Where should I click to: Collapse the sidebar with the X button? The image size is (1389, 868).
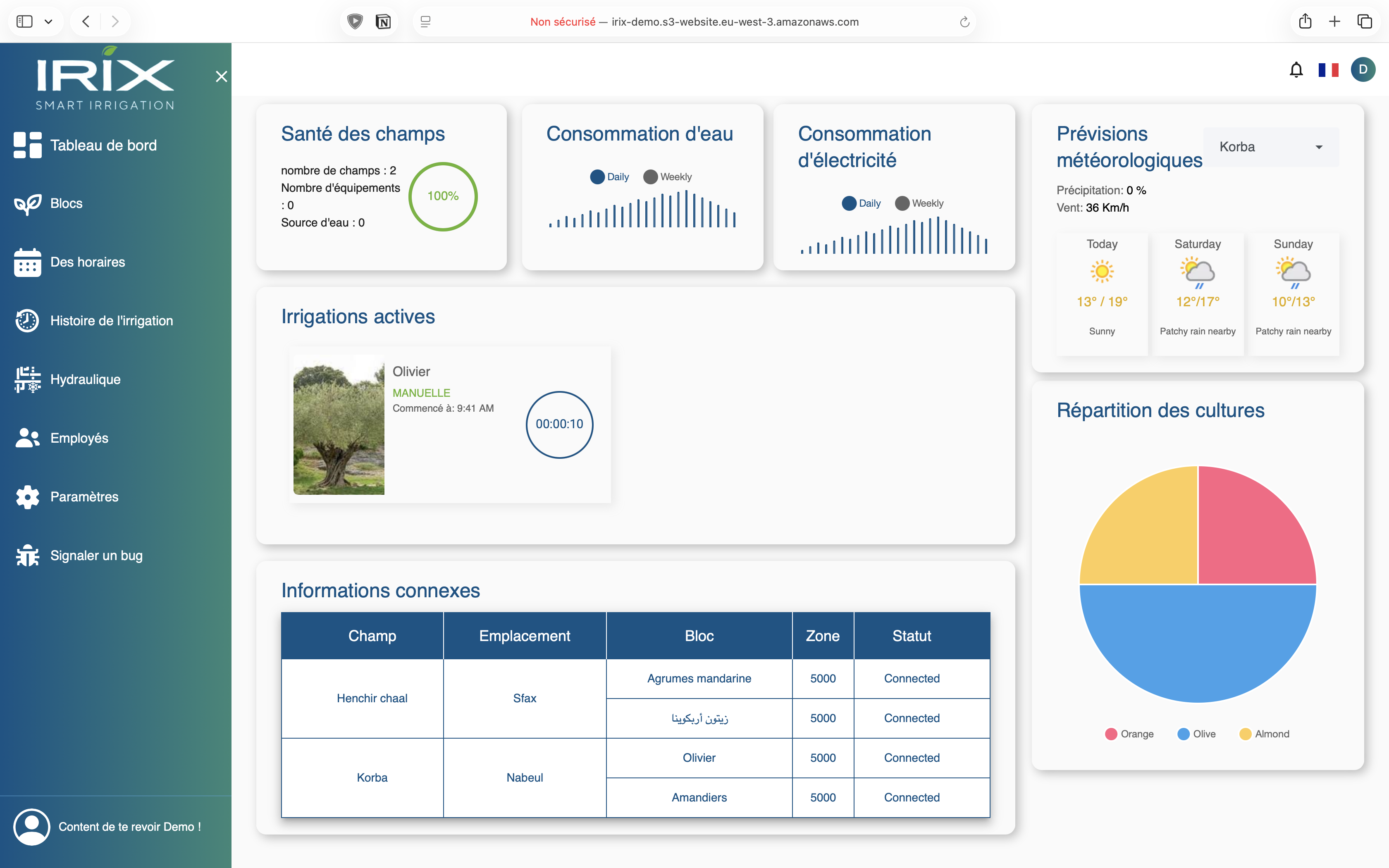pyautogui.click(x=222, y=76)
